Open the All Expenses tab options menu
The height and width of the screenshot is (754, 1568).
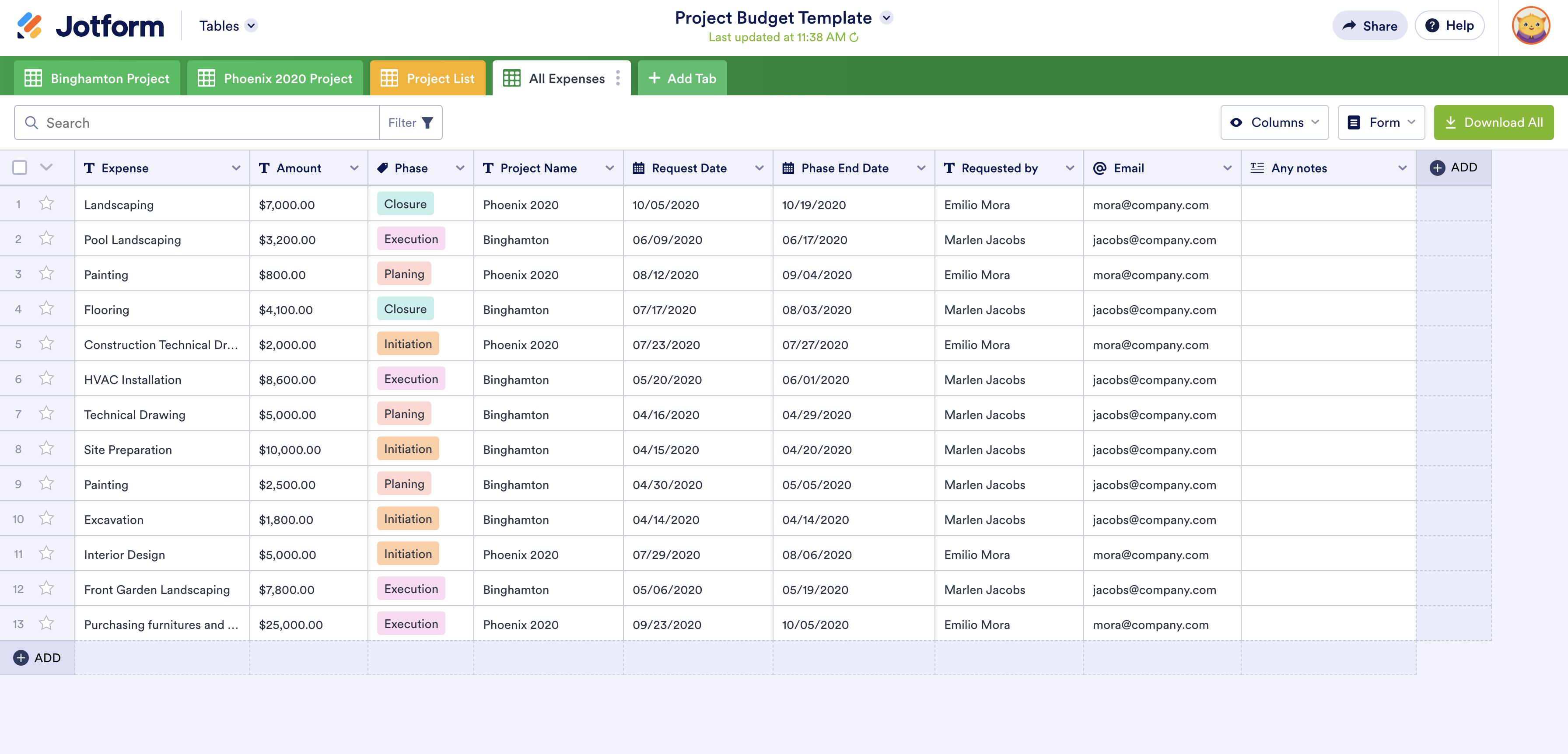(x=618, y=78)
